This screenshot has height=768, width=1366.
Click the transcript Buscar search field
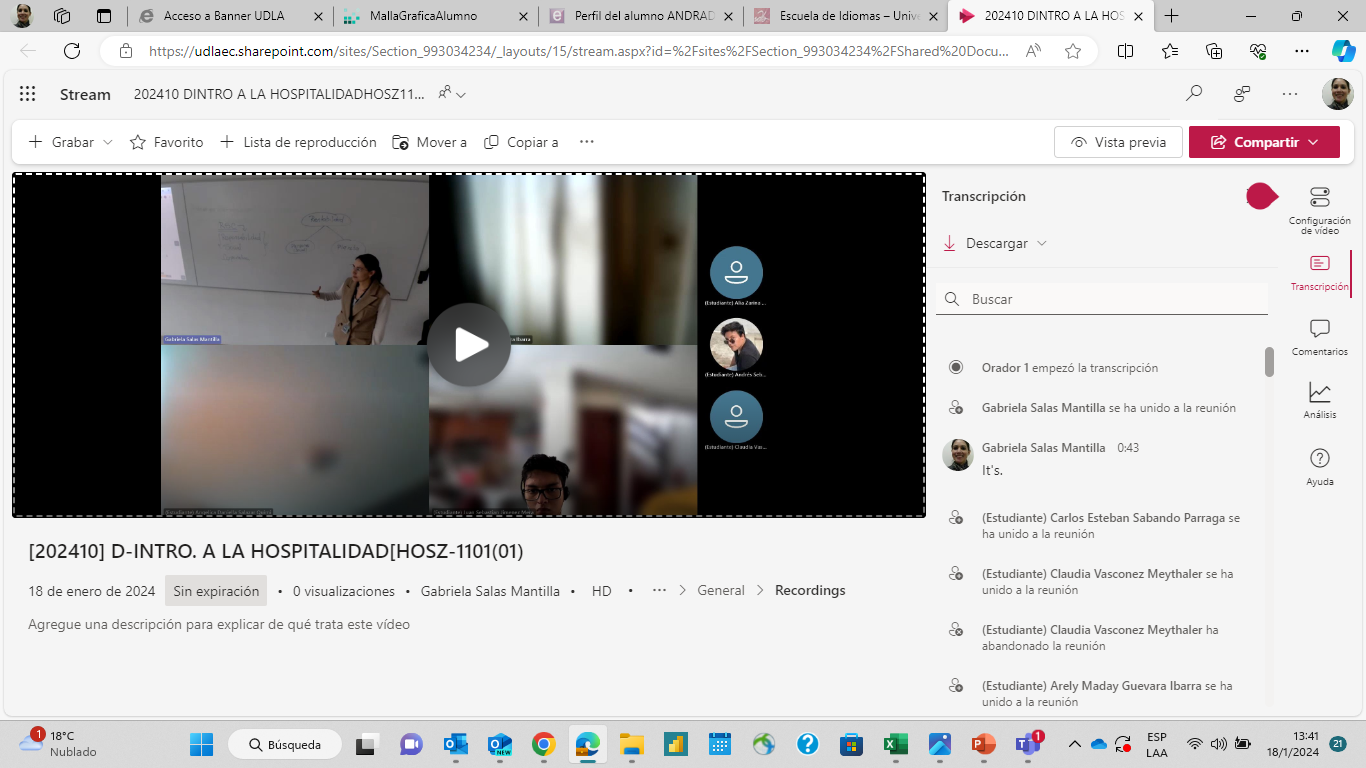coord(1110,299)
